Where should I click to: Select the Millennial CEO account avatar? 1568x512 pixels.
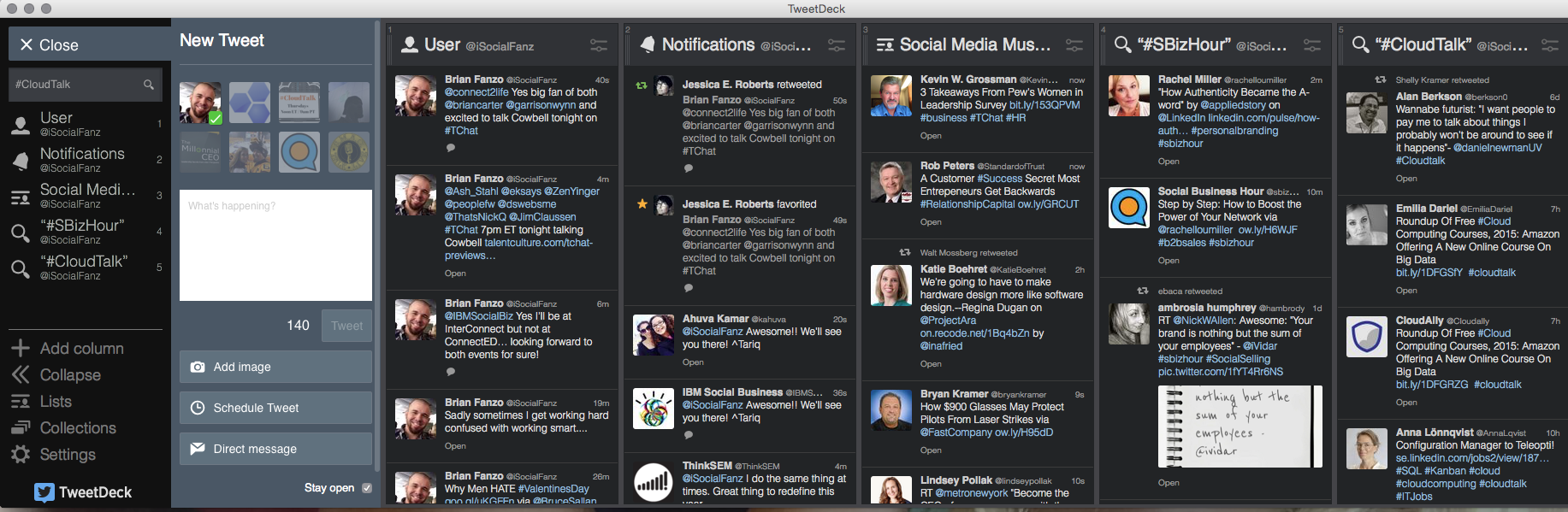click(200, 152)
